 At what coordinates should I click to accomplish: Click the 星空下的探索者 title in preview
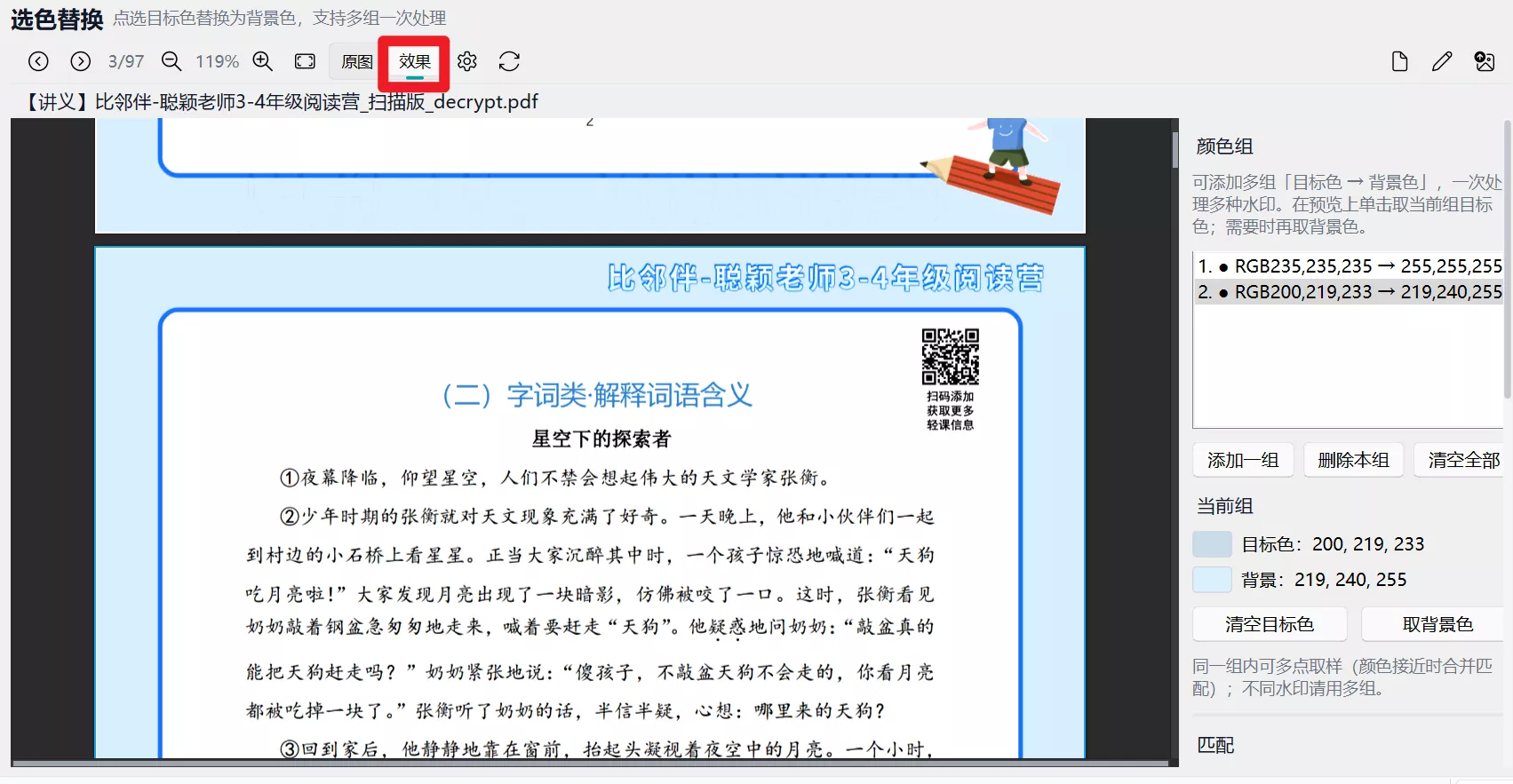tap(601, 439)
